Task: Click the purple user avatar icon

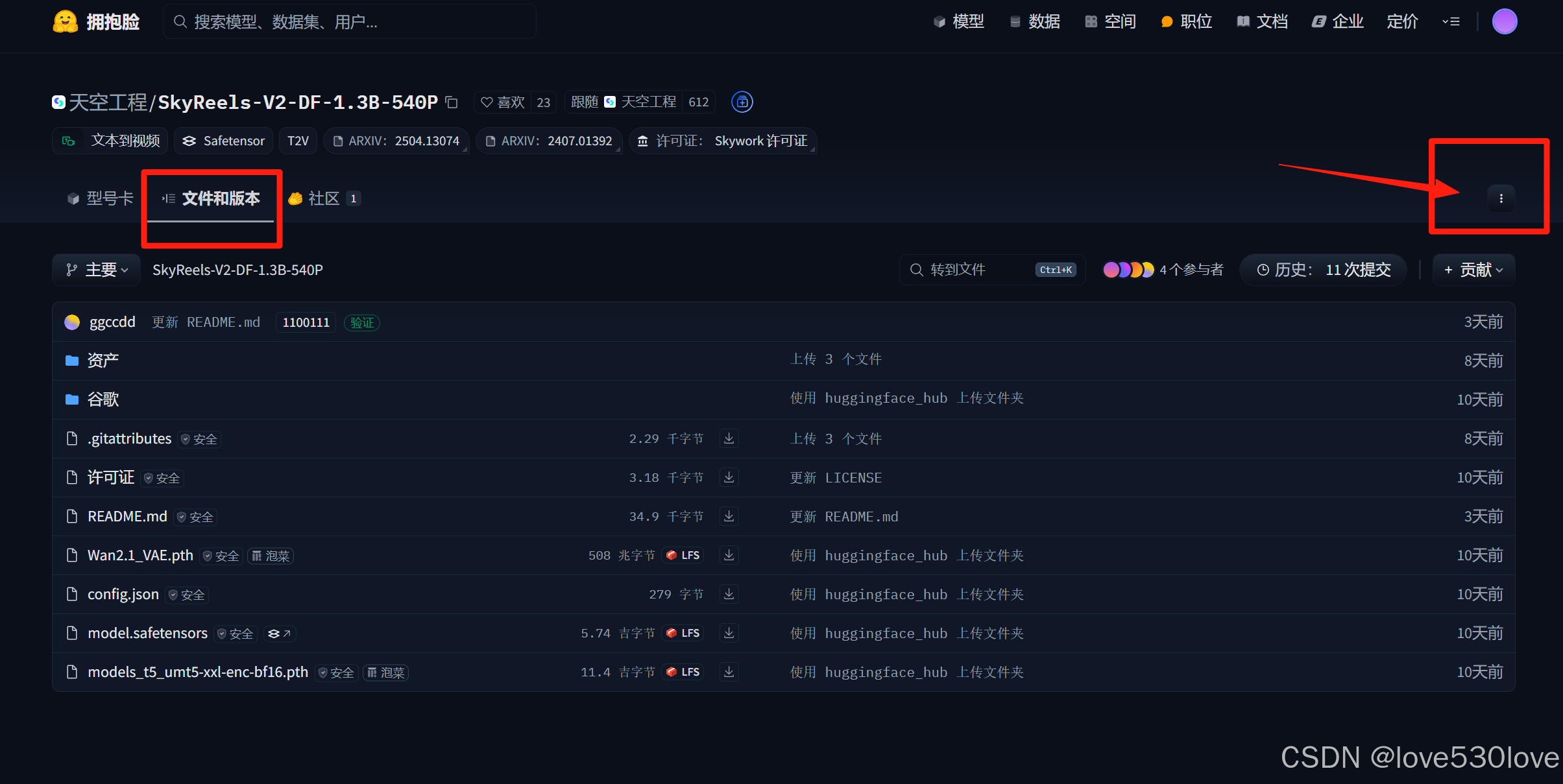Action: click(1504, 21)
